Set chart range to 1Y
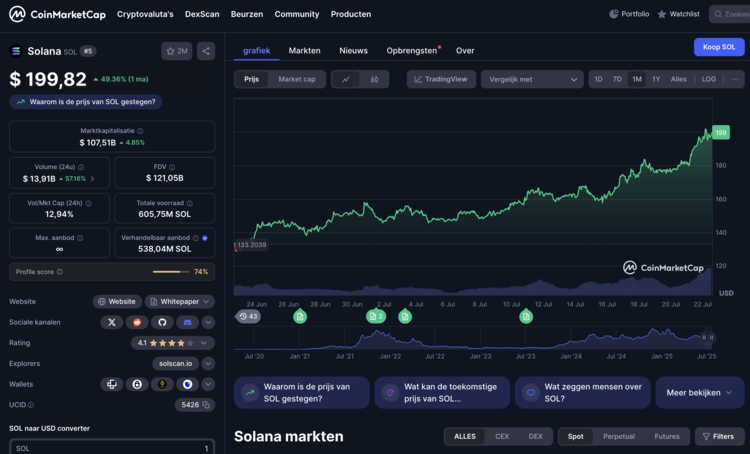This screenshot has width=750, height=454. coord(656,79)
